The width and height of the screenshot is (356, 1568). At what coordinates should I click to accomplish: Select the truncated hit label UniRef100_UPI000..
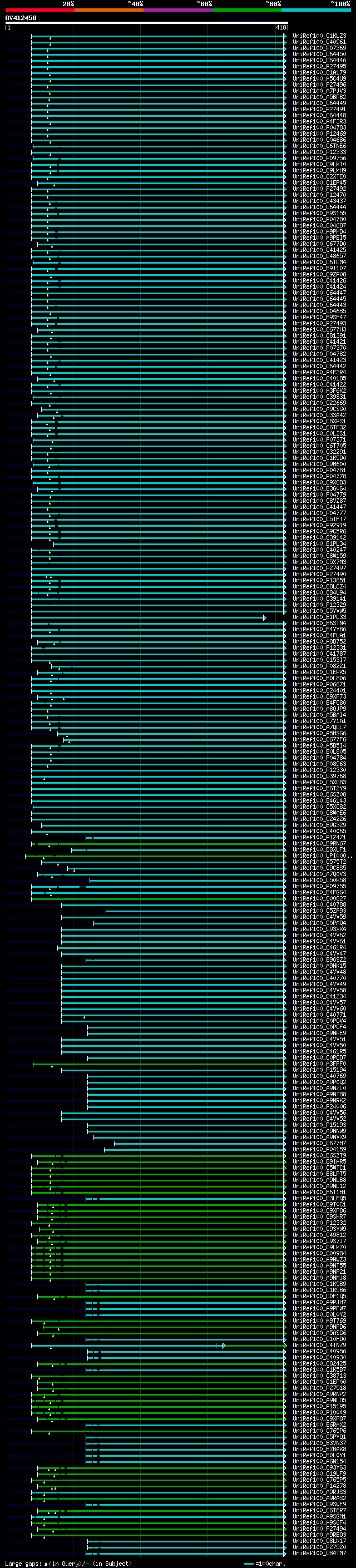(x=323, y=856)
